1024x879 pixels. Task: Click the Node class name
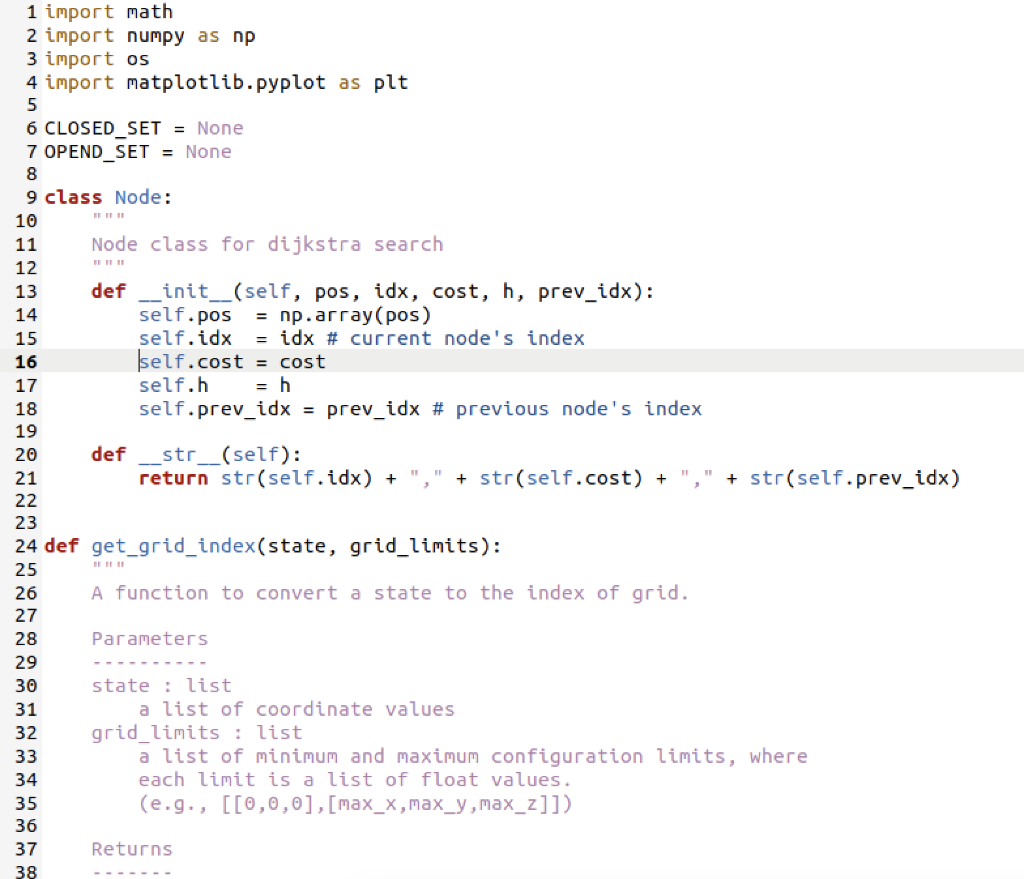pyautogui.click(x=138, y=197)
